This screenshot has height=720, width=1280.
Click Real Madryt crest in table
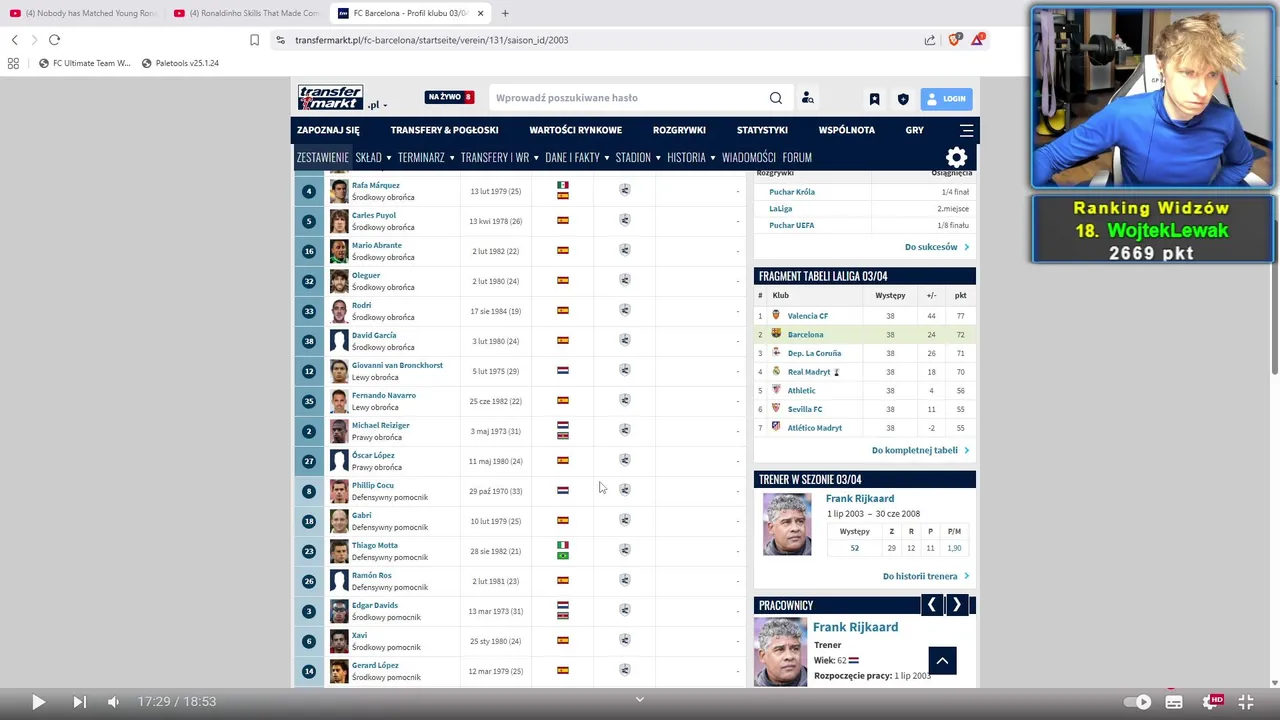click(x=776, y=371)
